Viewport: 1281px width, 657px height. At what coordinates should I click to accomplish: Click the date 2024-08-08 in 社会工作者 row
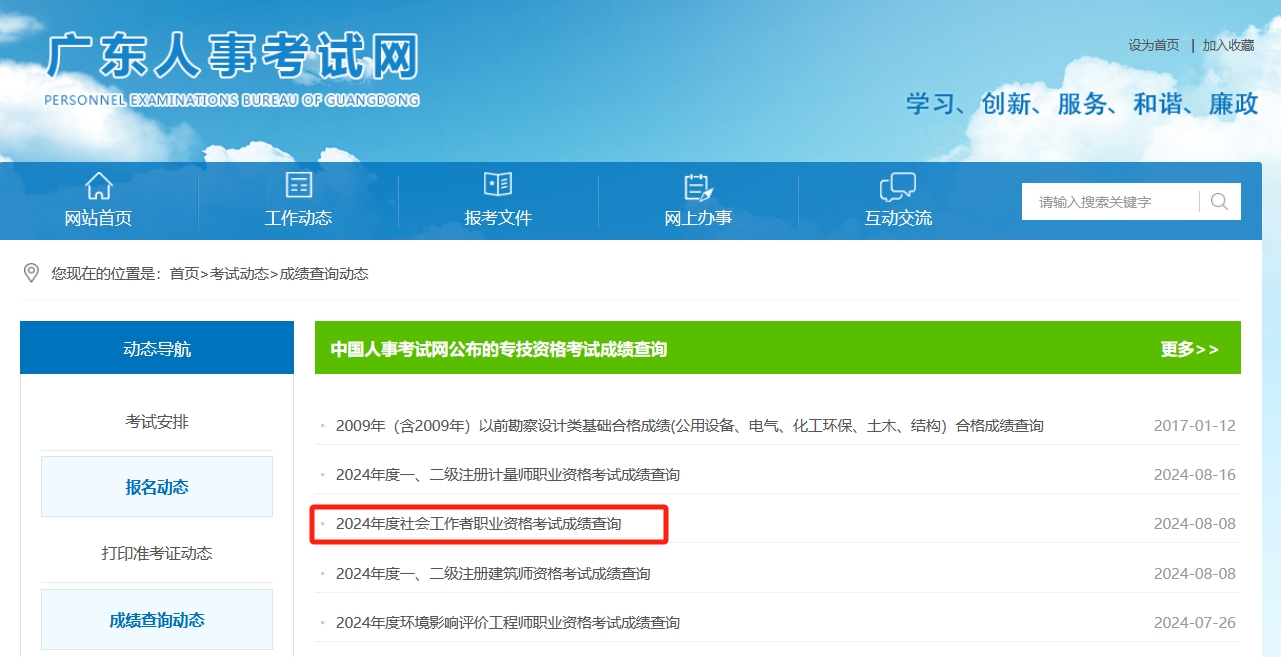click(1195, 523)
